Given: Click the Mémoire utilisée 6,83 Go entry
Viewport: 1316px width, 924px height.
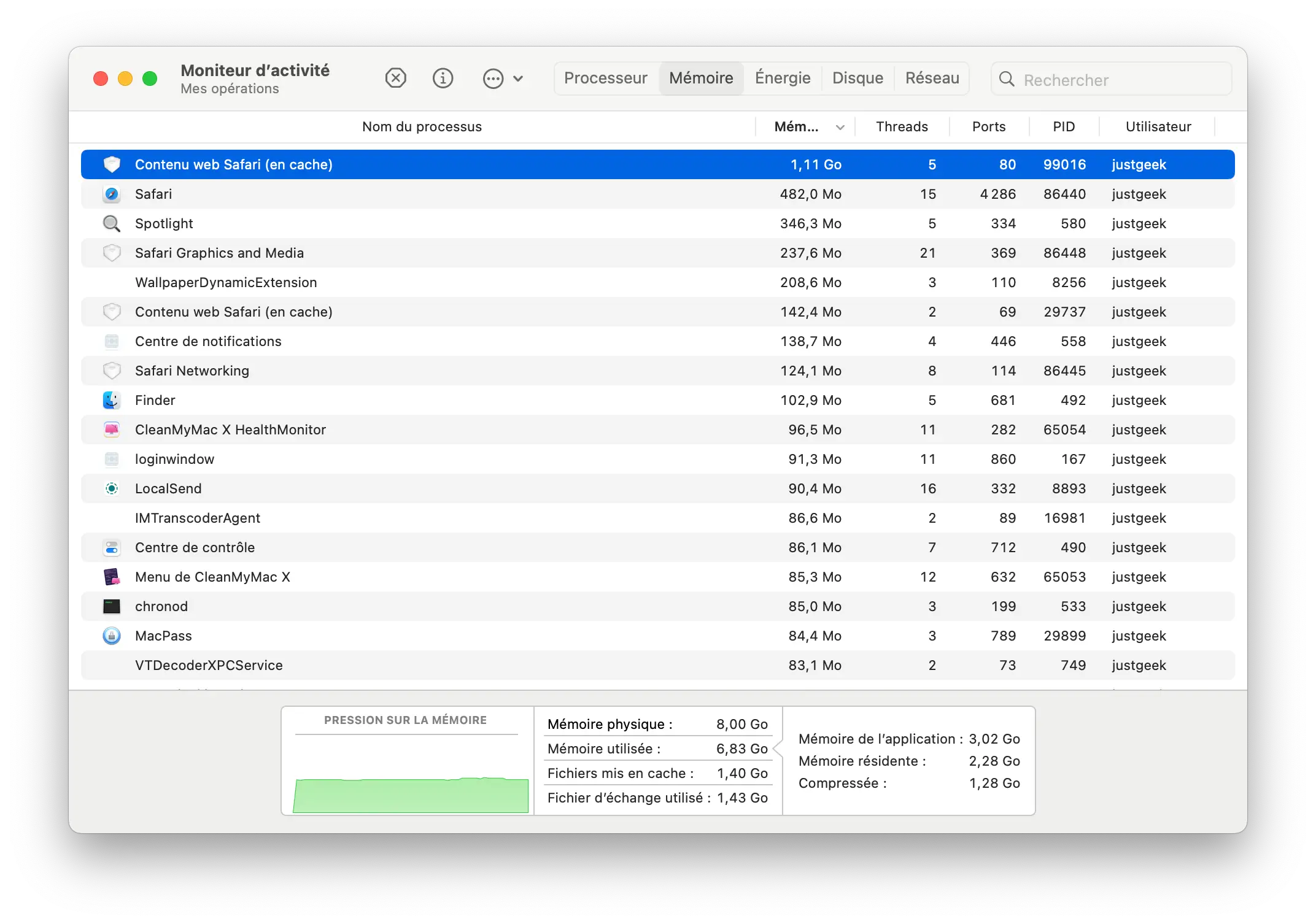Looking at the screenshot, I should point(657,749).
